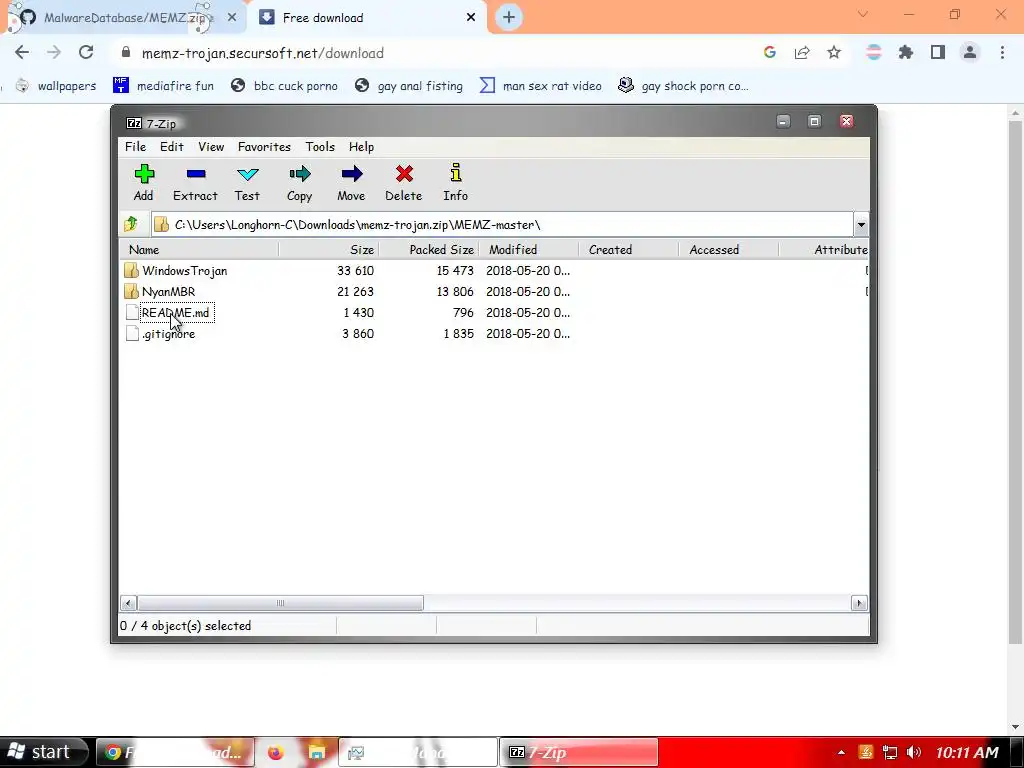Viewport: 1024px width, 768px height.
Task: Sort by Packed Size column
Action: tap(428, 249)
